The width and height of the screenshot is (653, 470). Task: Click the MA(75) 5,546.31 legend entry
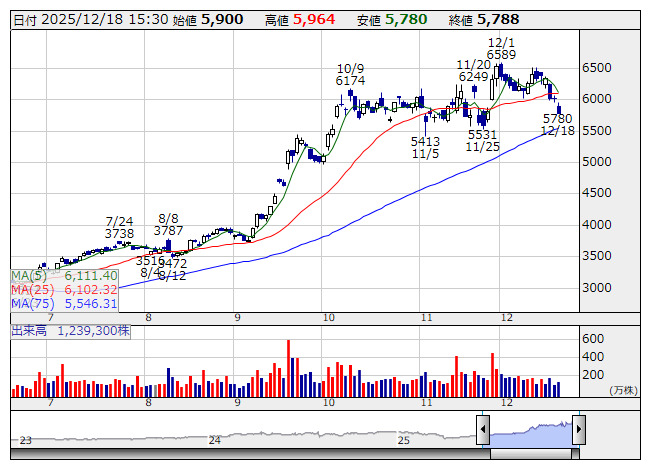click(64, 303)
